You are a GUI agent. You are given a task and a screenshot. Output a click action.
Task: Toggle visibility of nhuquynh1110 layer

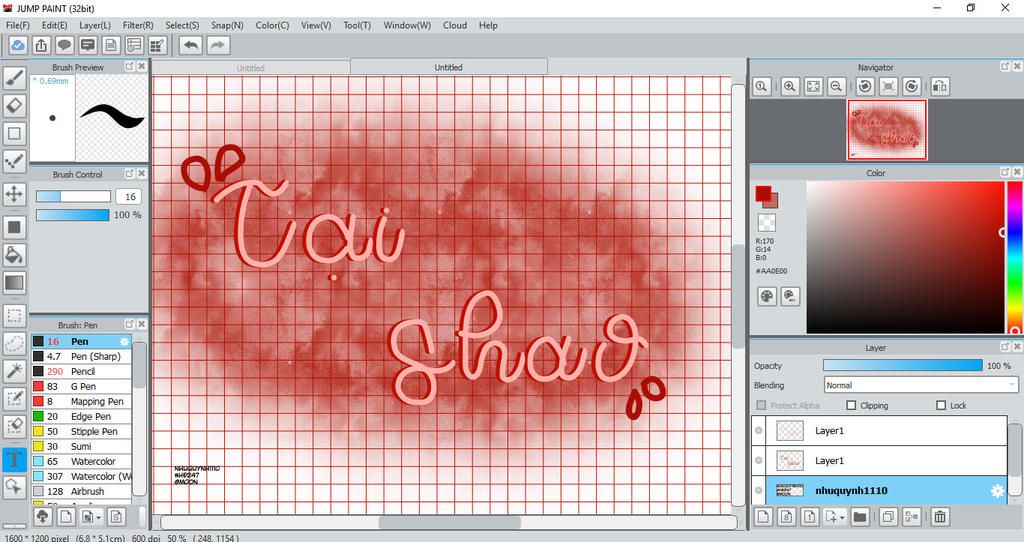coord(759,490)
